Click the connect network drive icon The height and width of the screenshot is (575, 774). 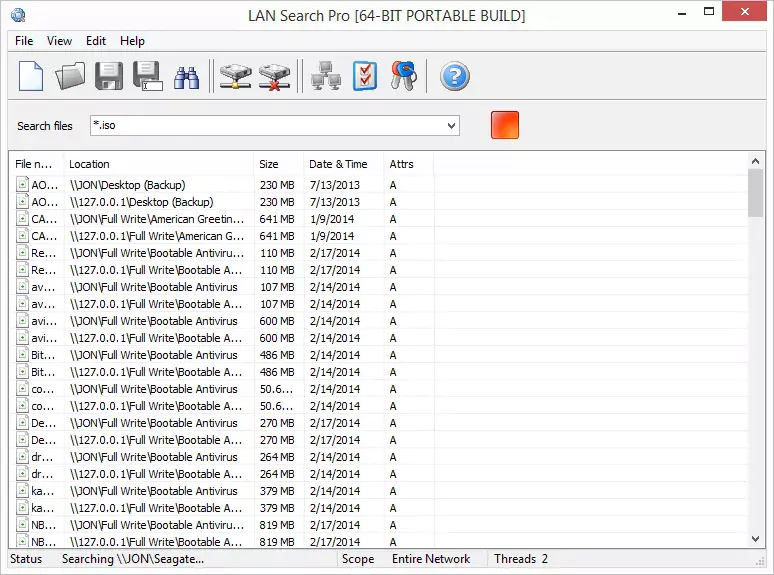(x=235, y=77)
